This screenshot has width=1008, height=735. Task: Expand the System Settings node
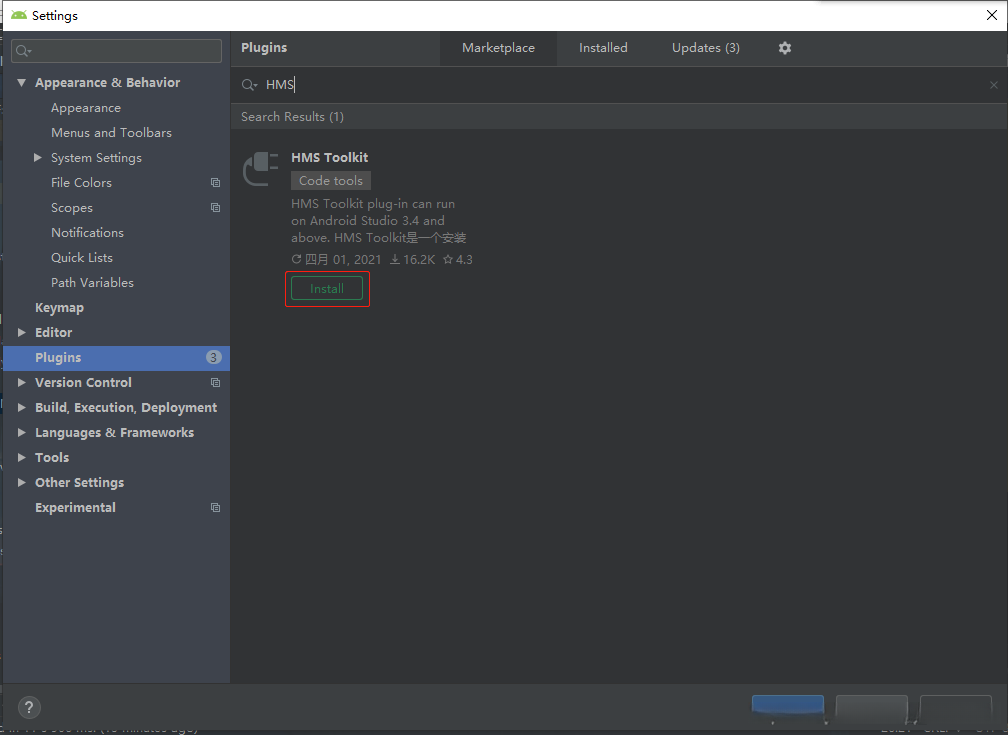tap(38, 158)
